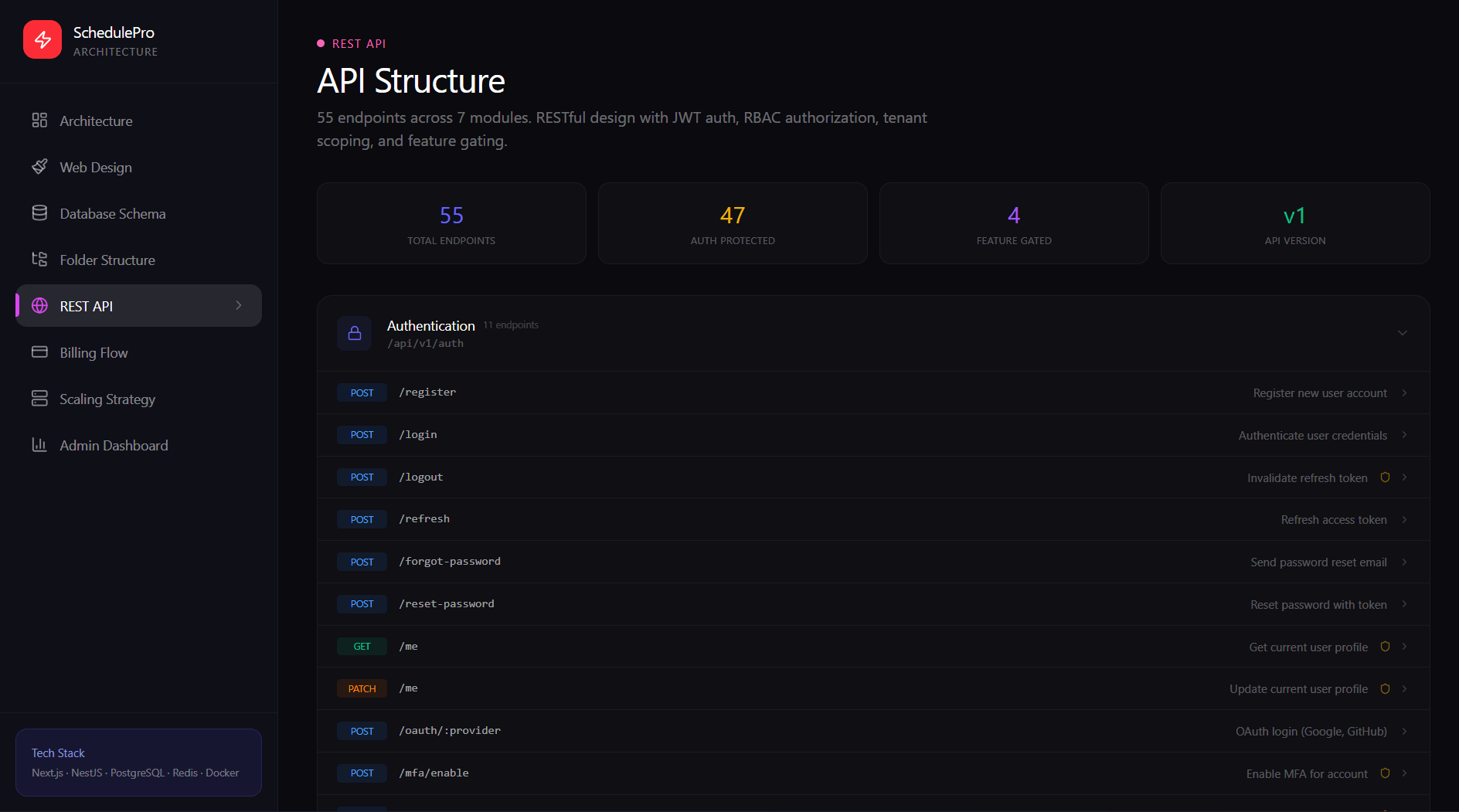Collapse the Authentication endpoints section
The image size is (1459, 812).
click(1403, 333)
